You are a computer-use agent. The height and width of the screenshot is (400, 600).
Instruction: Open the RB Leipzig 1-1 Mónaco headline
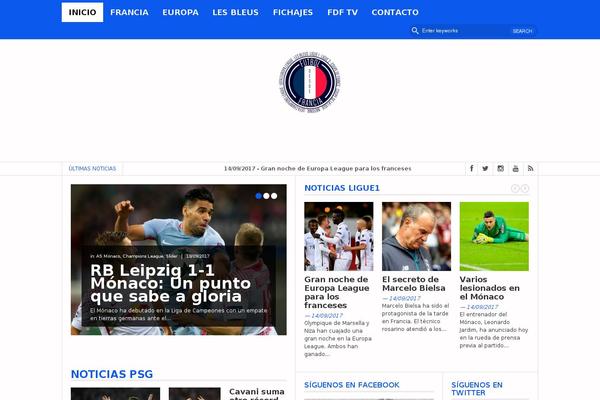coord(171,283)
